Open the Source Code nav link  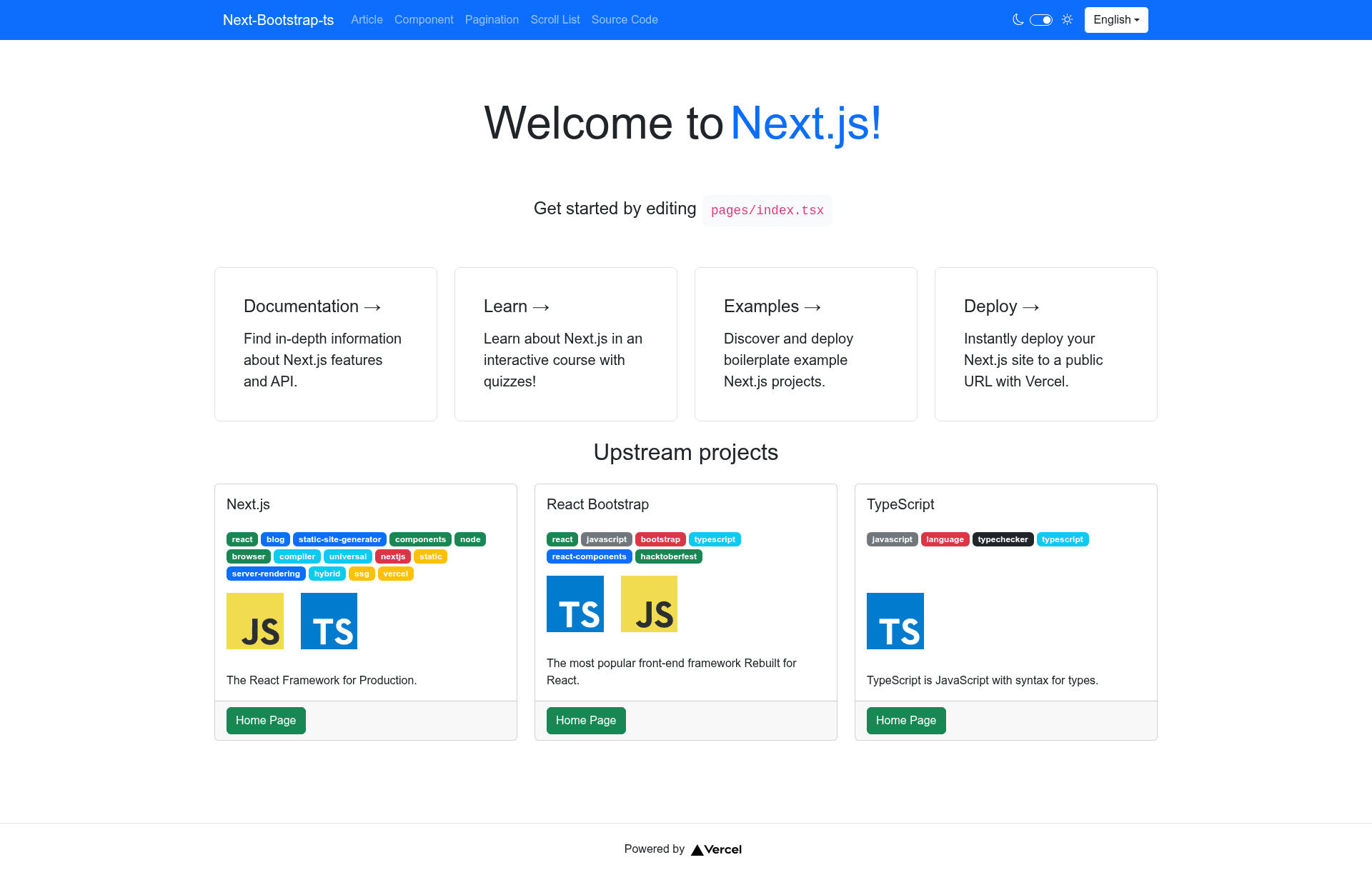(x=625, y=20)
